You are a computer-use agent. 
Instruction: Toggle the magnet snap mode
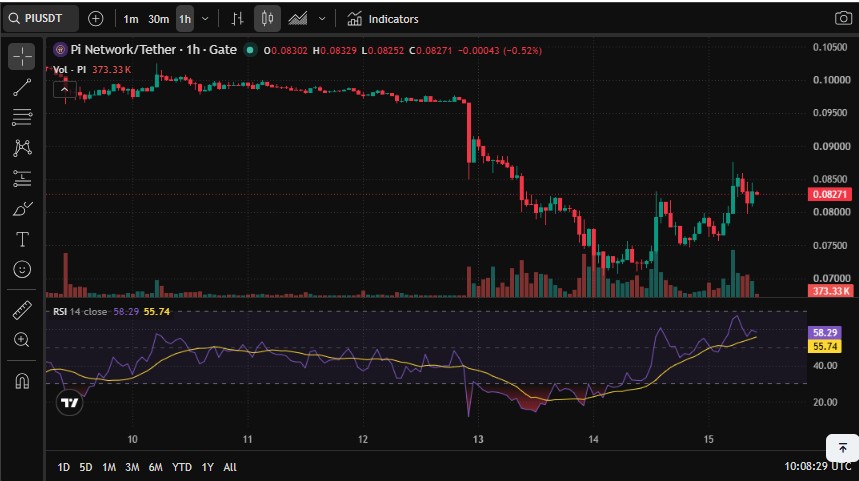pos(22,381)
